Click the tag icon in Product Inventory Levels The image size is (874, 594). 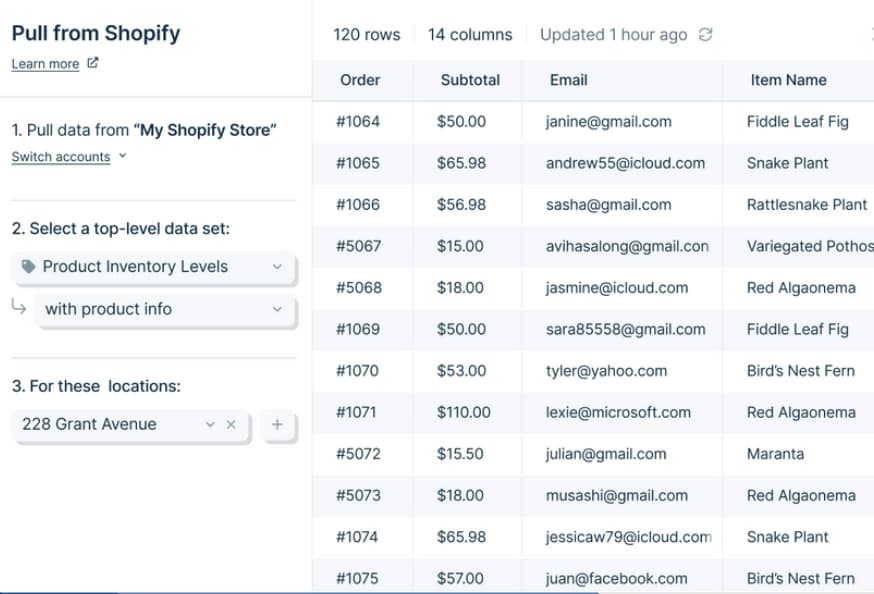[28, 267]
